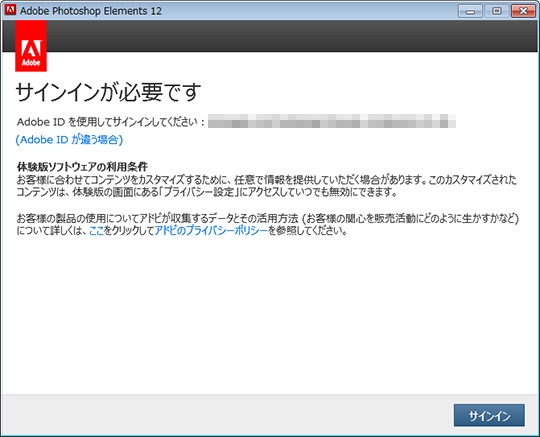The image size is (540, 437).
Task: Click the サインインが必要です heading
Action: (x=108, y=92)
